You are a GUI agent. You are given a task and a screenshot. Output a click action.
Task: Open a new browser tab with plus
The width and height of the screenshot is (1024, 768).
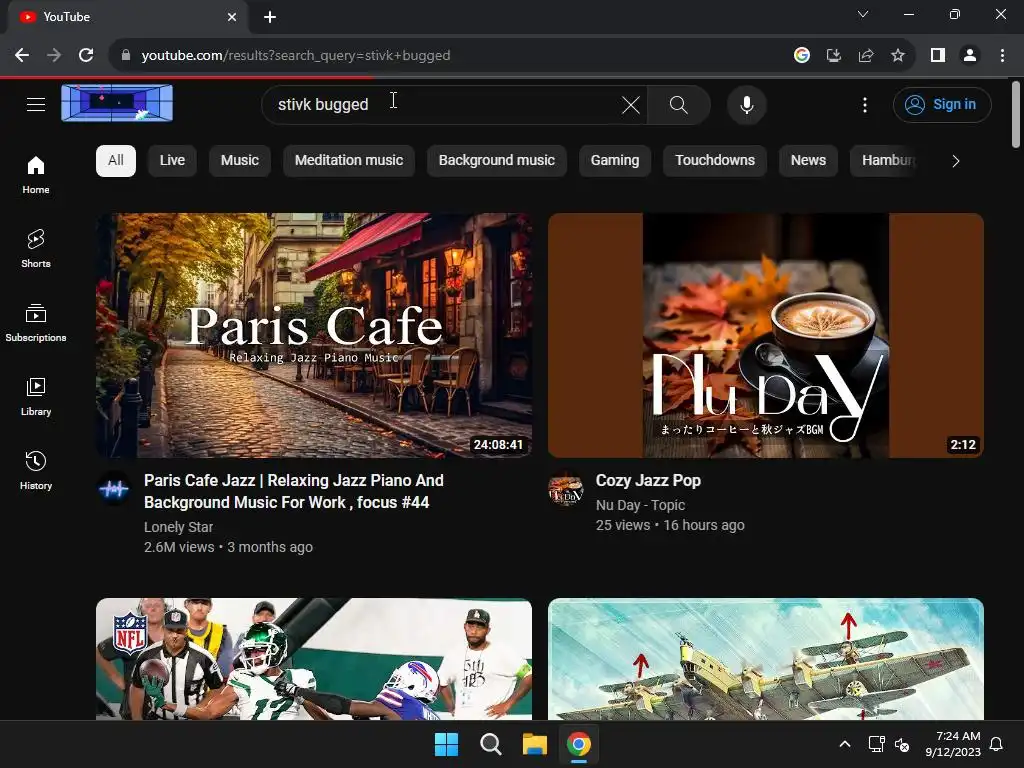[x=270, y=17]
